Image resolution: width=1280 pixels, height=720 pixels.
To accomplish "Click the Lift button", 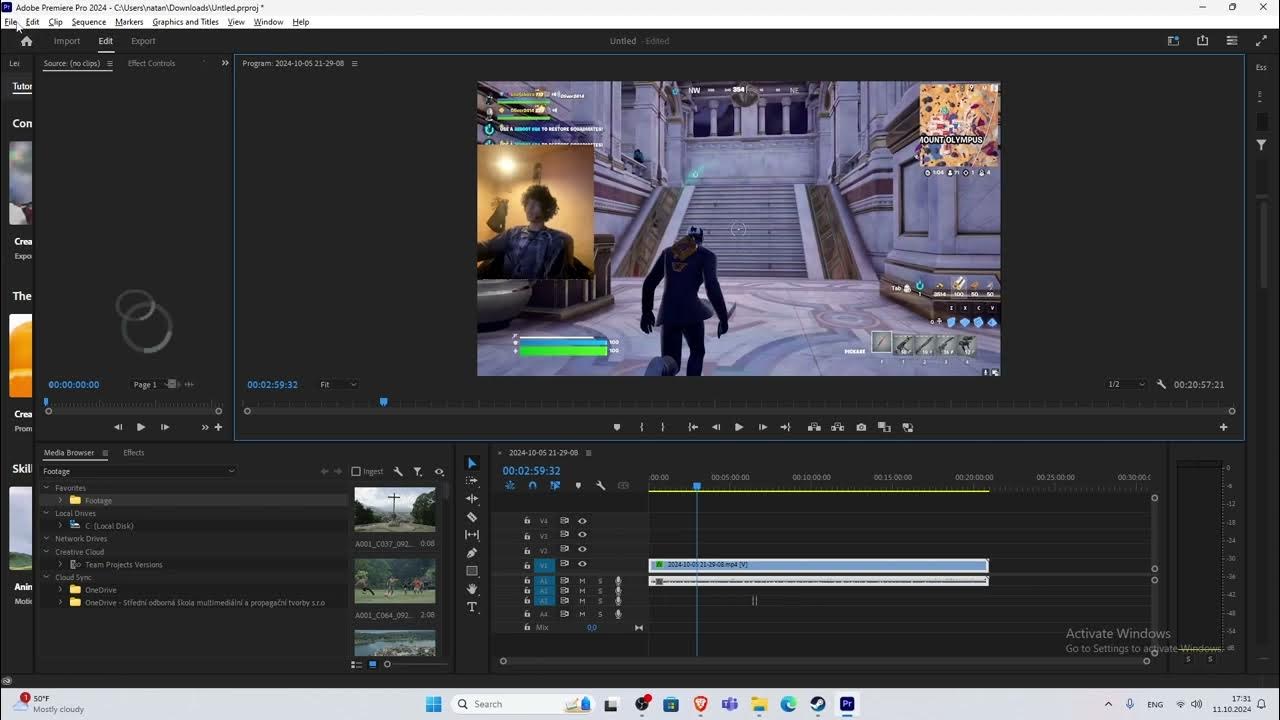I will pyautogui.click(x=814, y=427).
